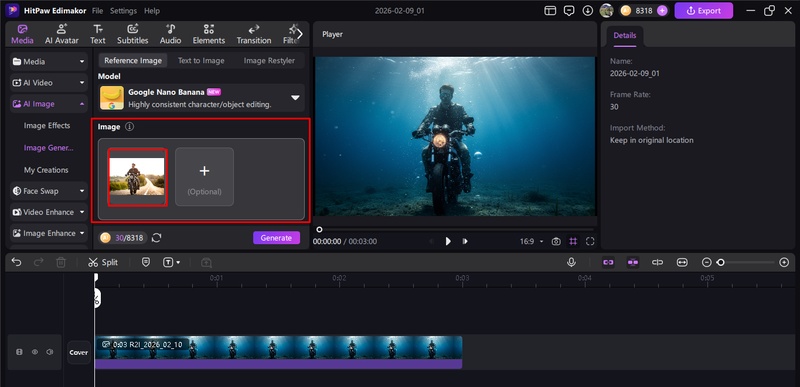Click the Redo icon

click(39, 262)
